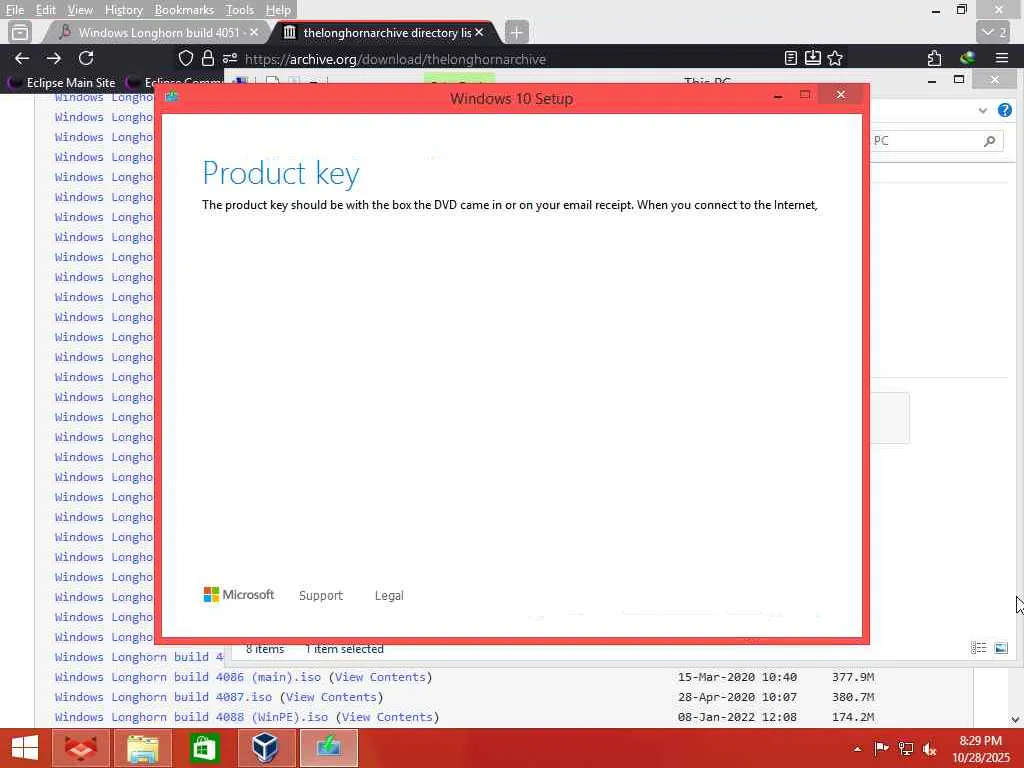Select the Windows Setup taskbar icon
1024x768 pixels.
click(x=328, y=748)
